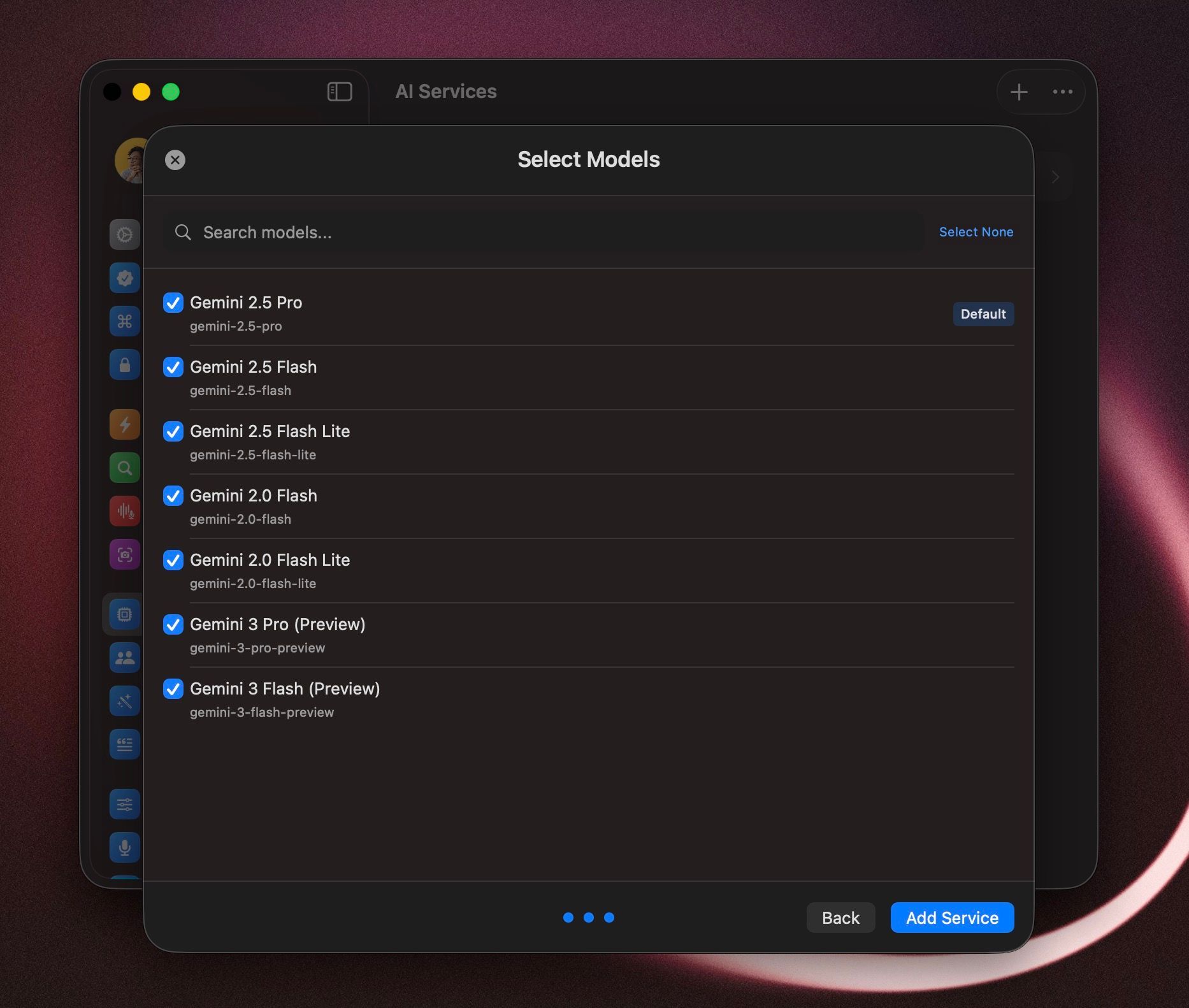Select the purple screen capture sidebar icon
The height and width of the screenshot is (1008, 1189).
(125, 554)
